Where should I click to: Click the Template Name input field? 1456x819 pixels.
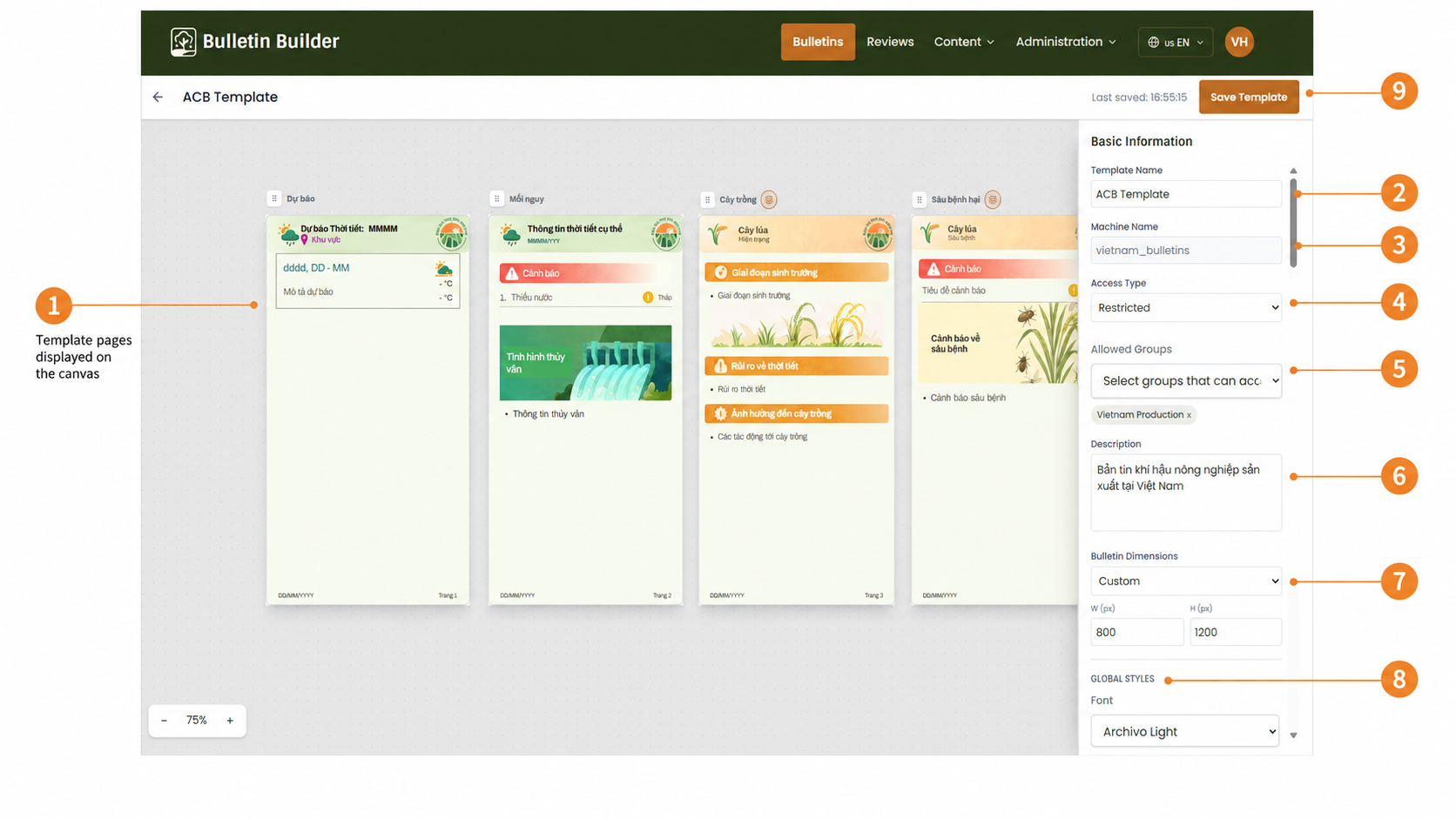click(x=1186, y=194)
